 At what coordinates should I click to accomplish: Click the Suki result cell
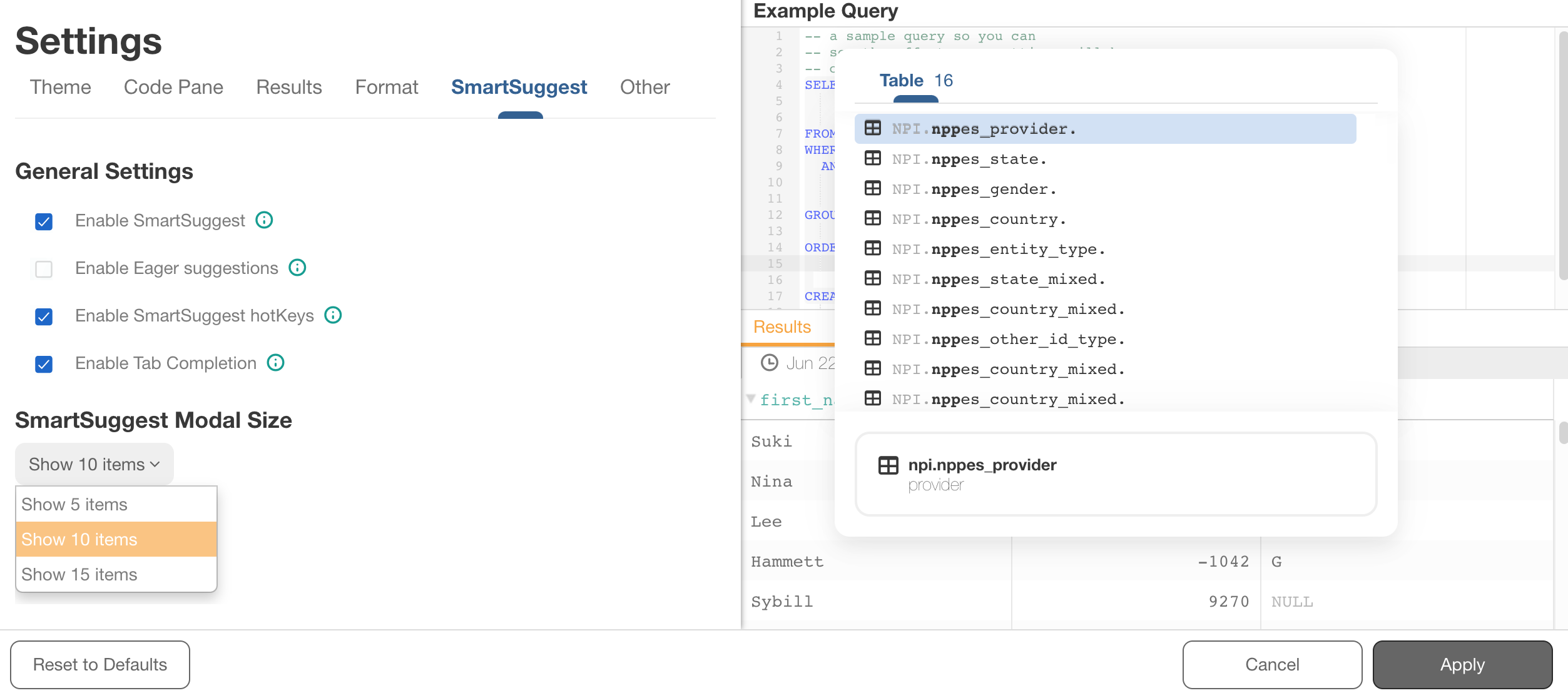click(771, 442)
